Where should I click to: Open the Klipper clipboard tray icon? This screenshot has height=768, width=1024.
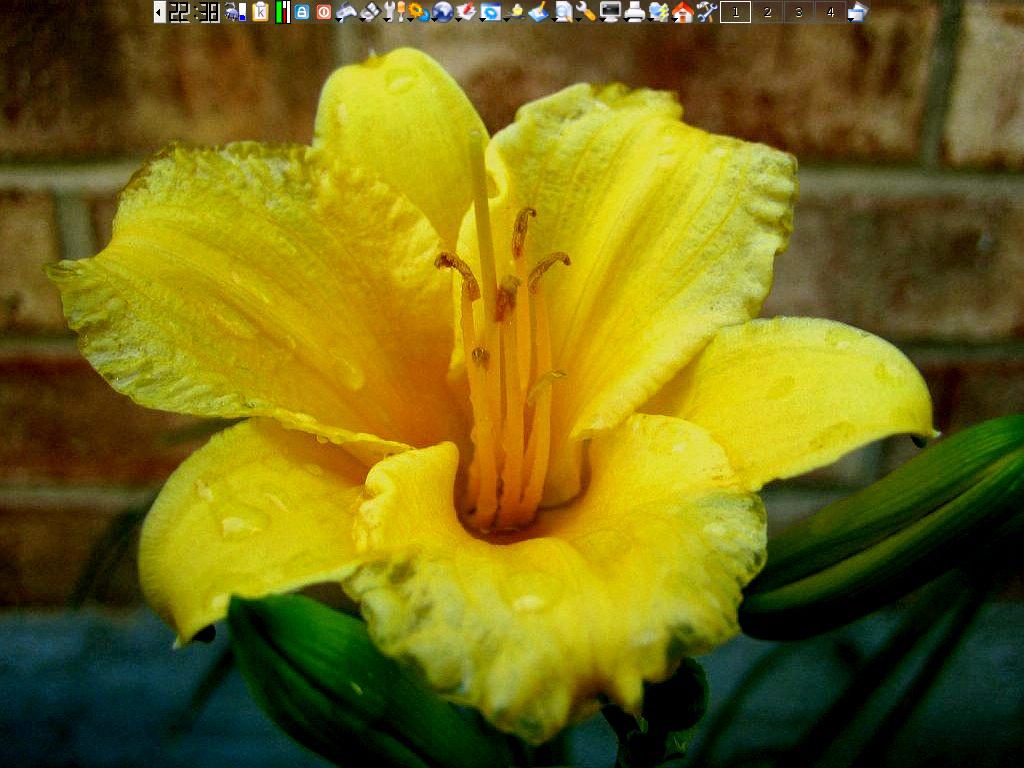tap(260, 12)
